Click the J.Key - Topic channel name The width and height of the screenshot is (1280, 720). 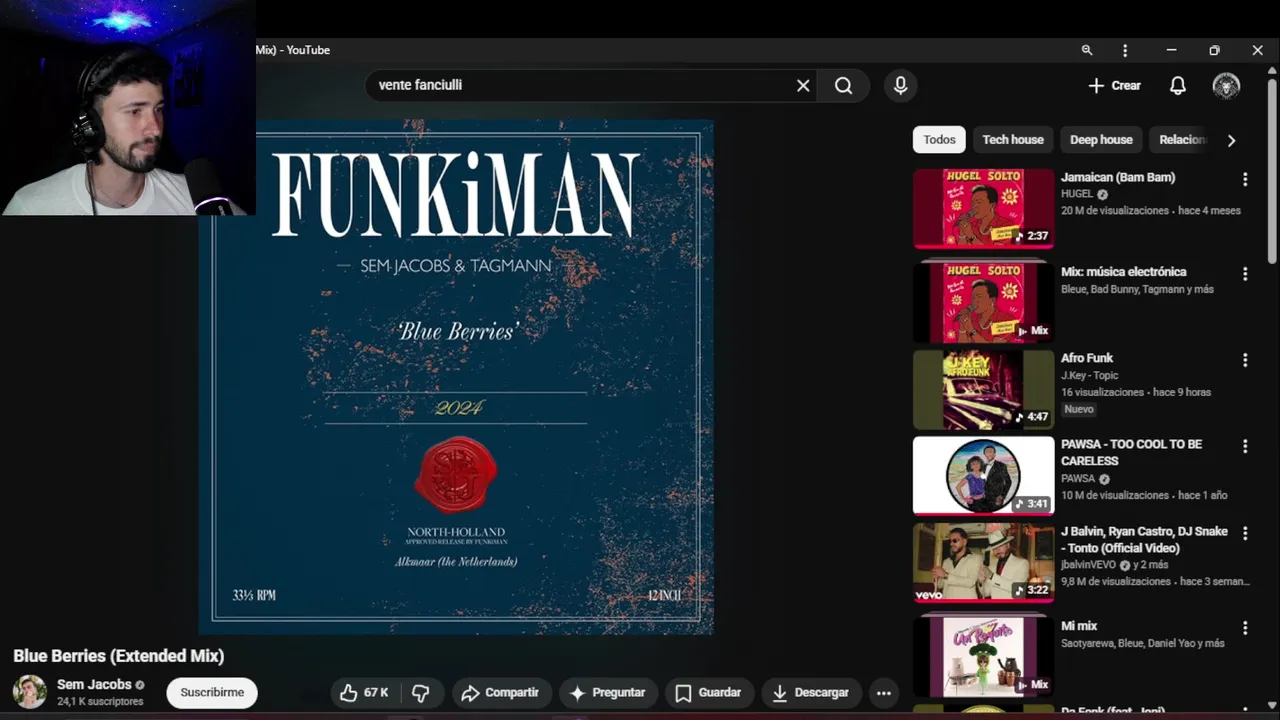pyautogui.click(x=1090, y=375)
